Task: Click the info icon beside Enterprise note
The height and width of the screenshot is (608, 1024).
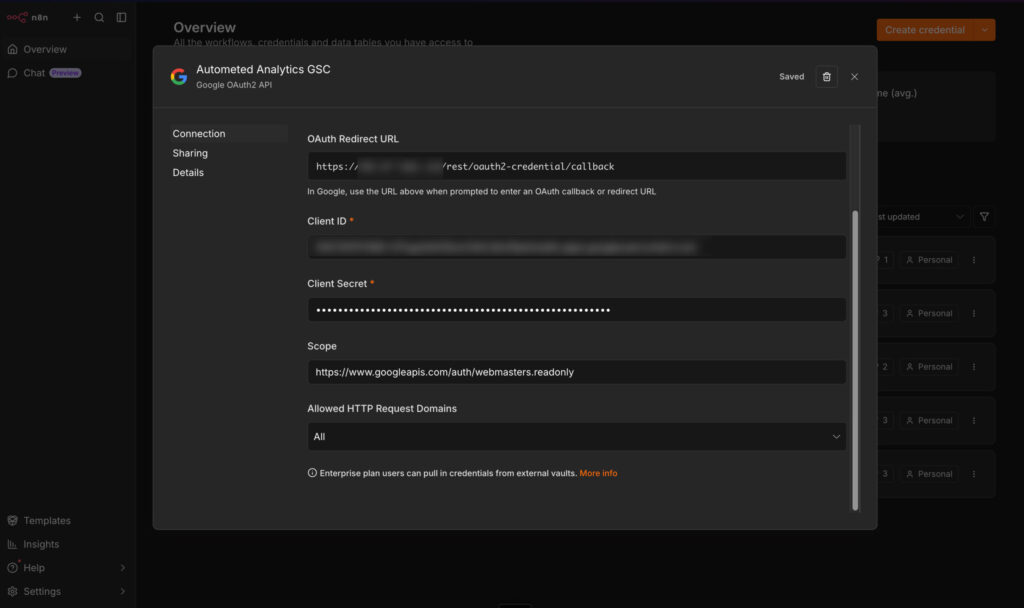Action: (312, 473)
